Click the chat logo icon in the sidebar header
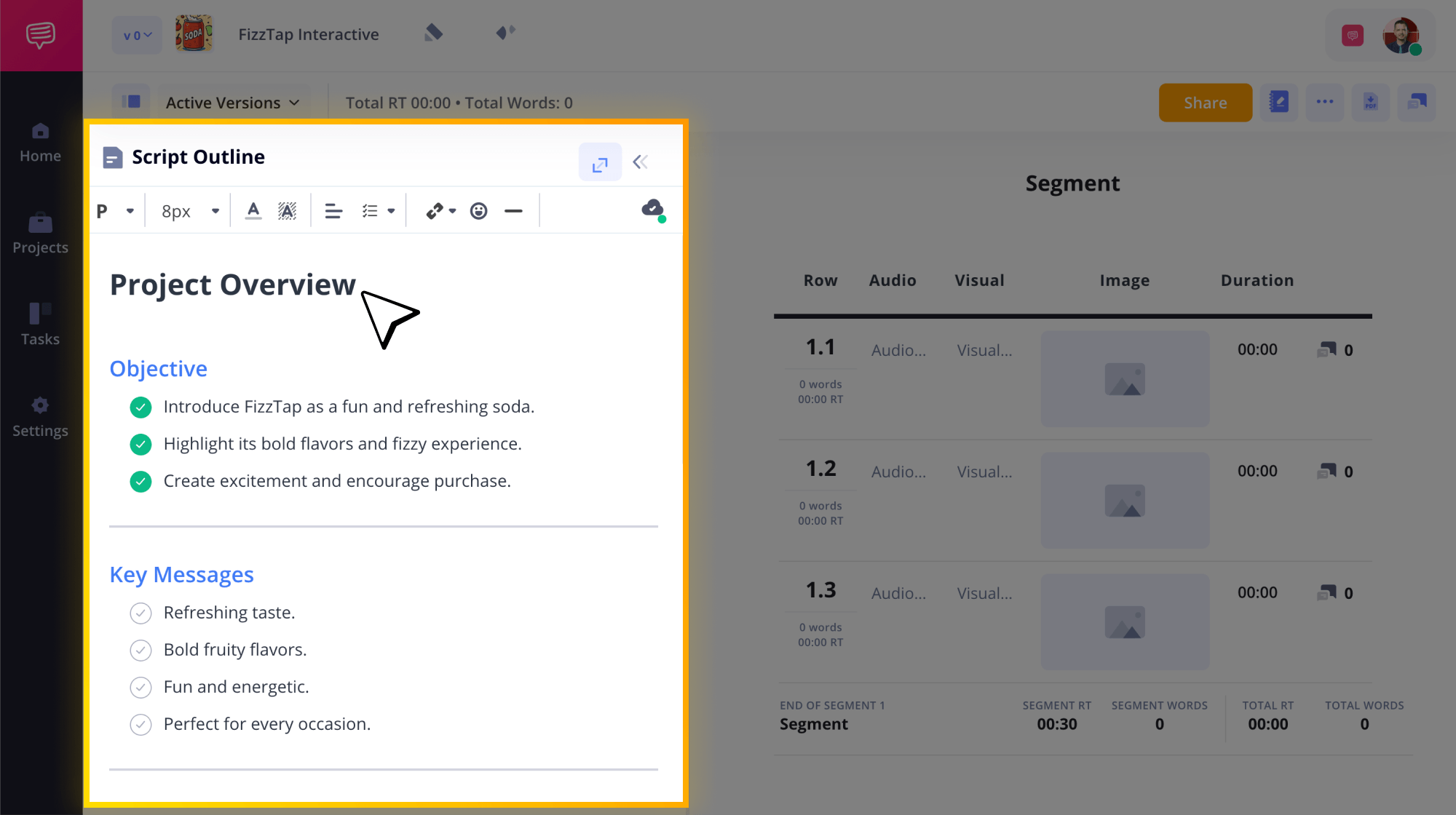Image resolution: width=1456 pixels, height=815 pixels. (x=41, y=35)
